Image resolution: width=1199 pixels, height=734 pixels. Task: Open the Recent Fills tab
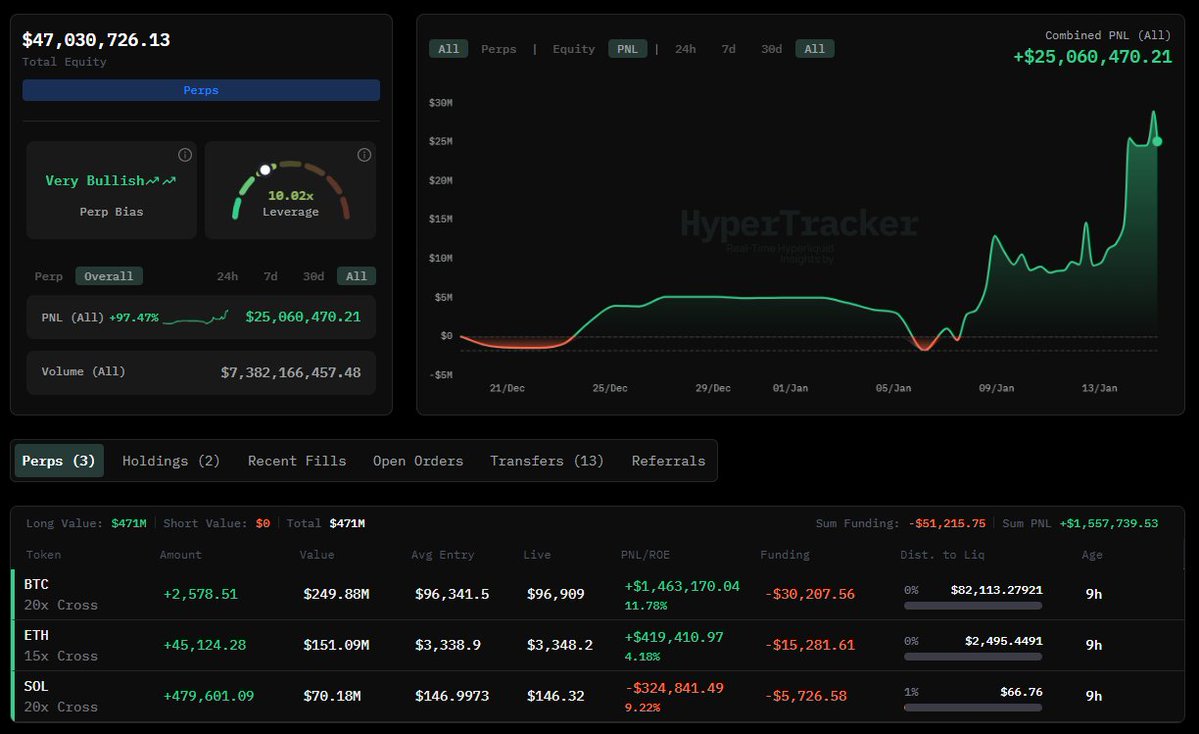point(297,461)
